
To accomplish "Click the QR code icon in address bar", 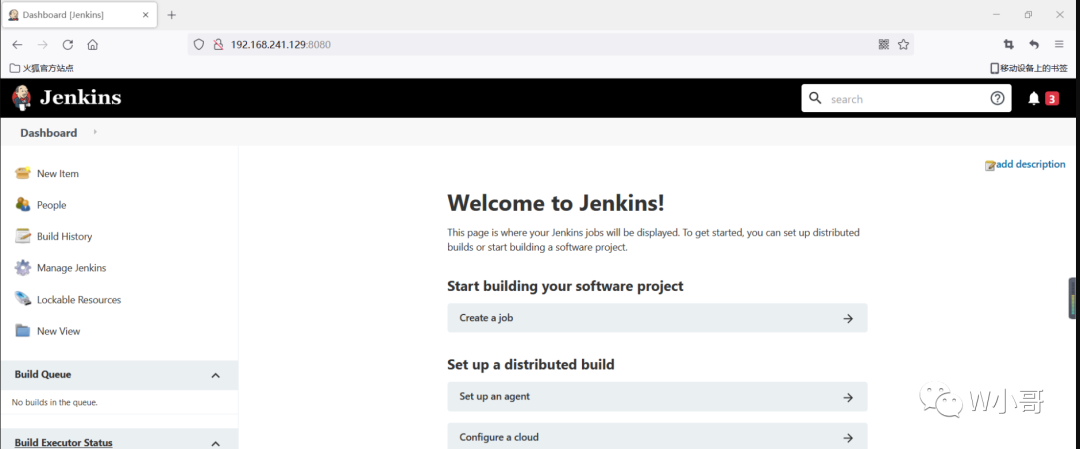I will [x=884, y=45].
